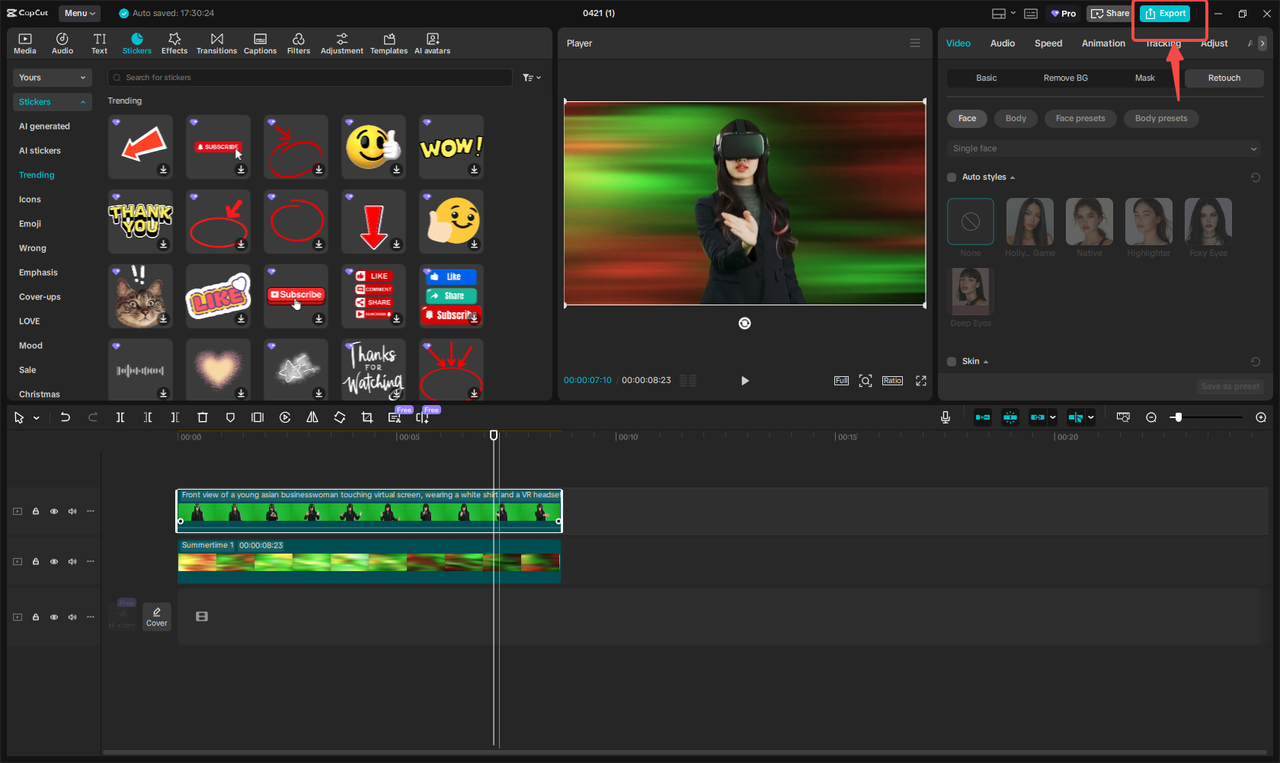This screenshot has width=1280, height=763.
Task: Click the Export button
Action: coord(1164,13)
